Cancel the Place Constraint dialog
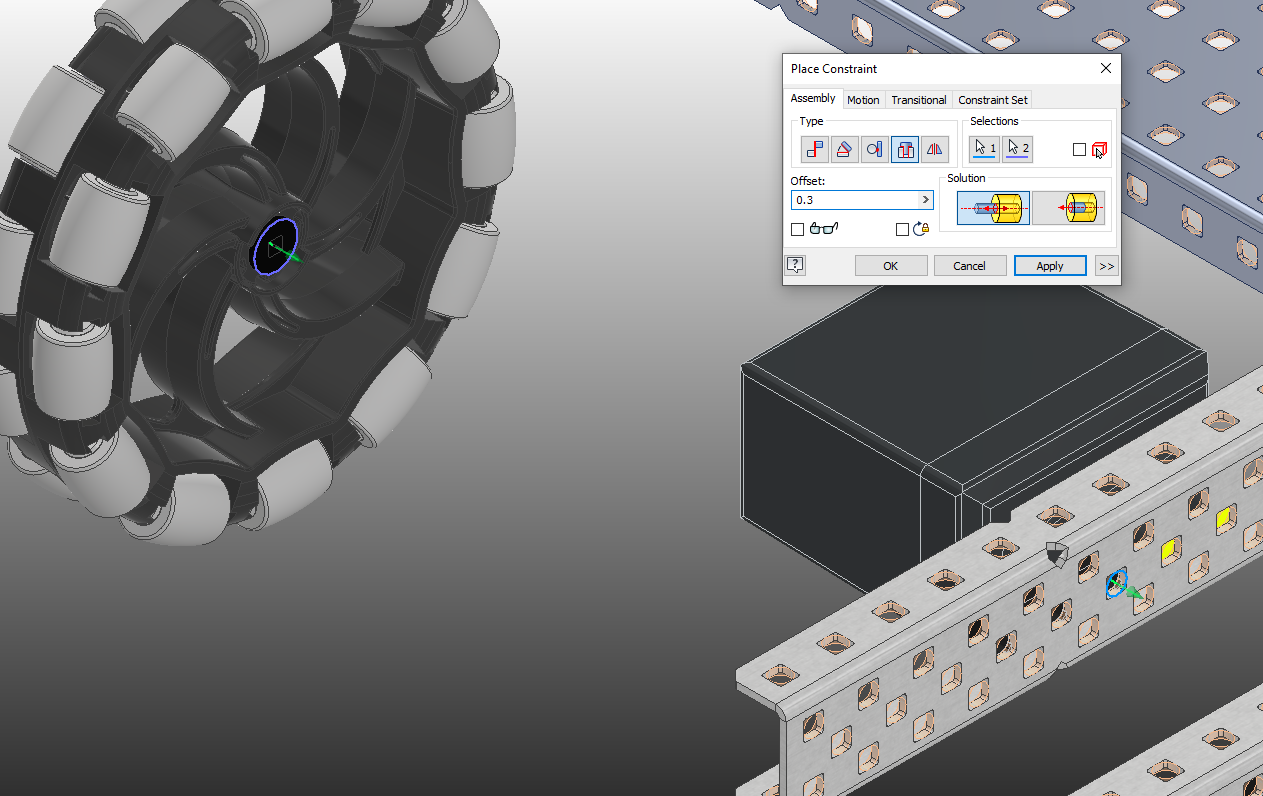The image size is (1263, 796). (970, 266)
